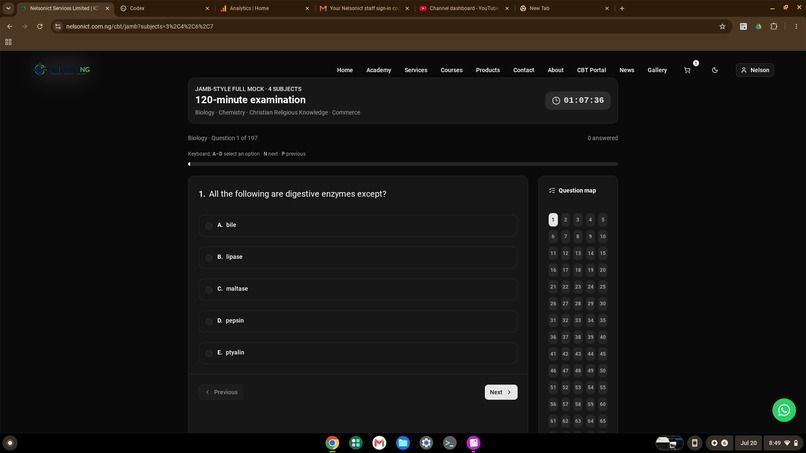Open the apps grid in bookmarks bar

tap(8, 42)
